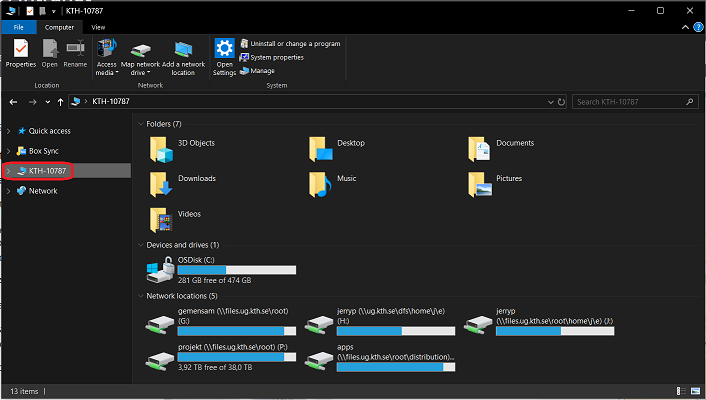
Task: Open the File menu tab
Action: pos(19,27)
